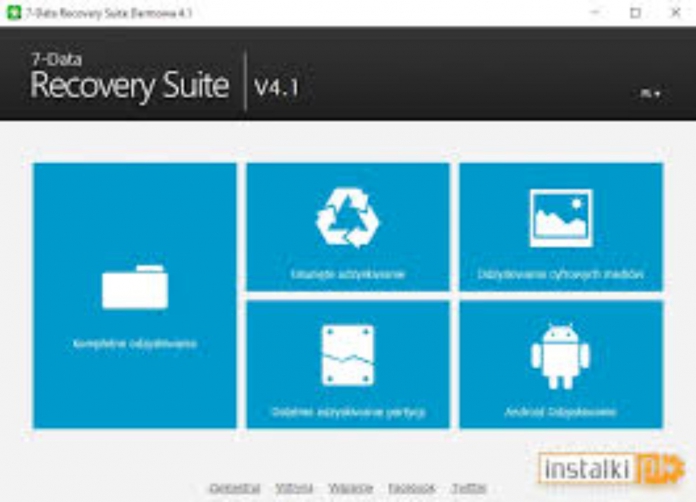Screen dimensions: 696x502
Task: Open the Wsparcie support link
Action: click(350, 488)
